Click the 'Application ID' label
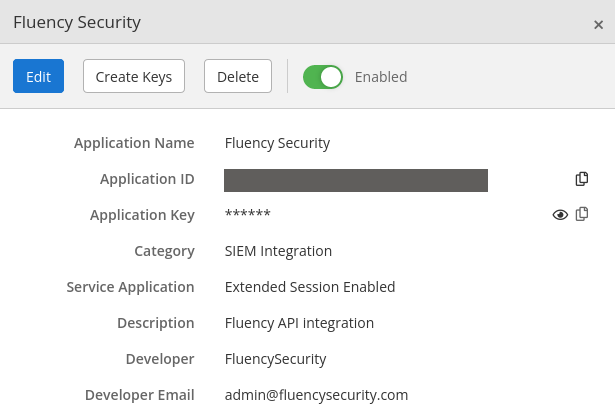 (x=147, y=179)
